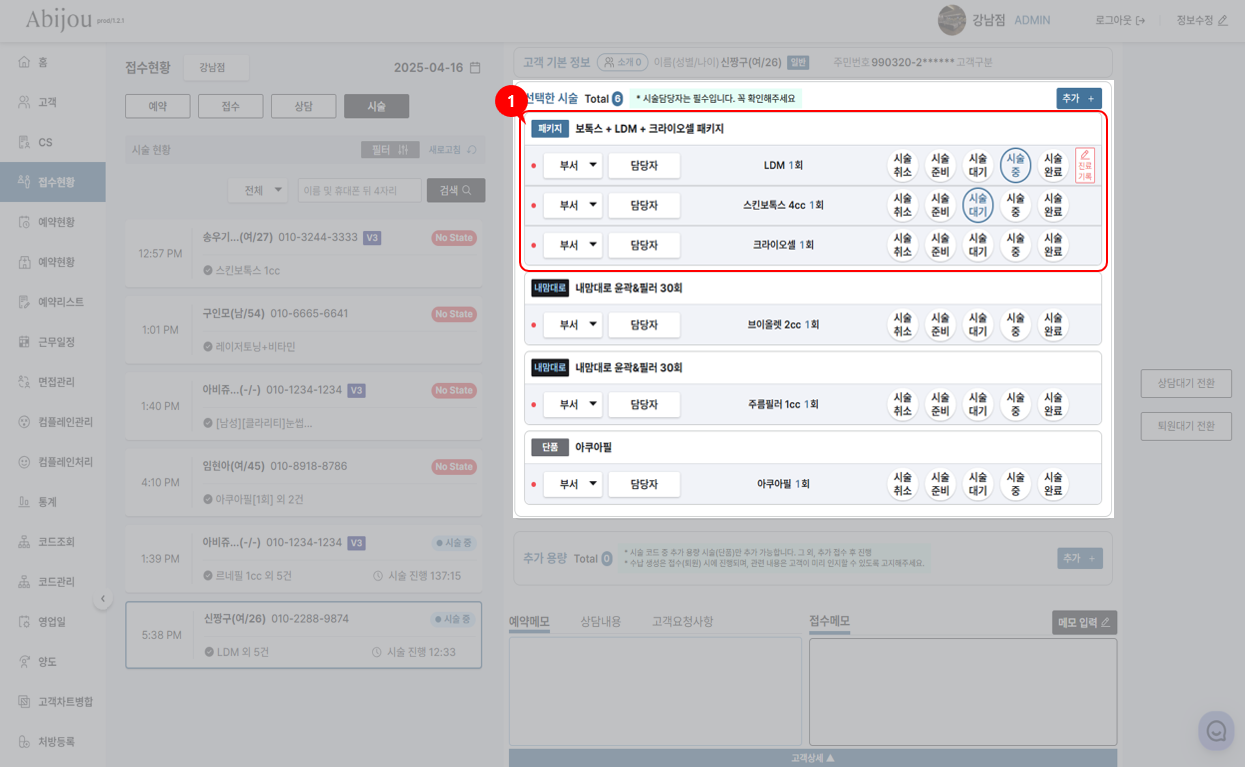This screenshot has width=1245, height=767.
Task: Open the 컴플레인관리 sidebar icon
Action: [x=24, y=422]
